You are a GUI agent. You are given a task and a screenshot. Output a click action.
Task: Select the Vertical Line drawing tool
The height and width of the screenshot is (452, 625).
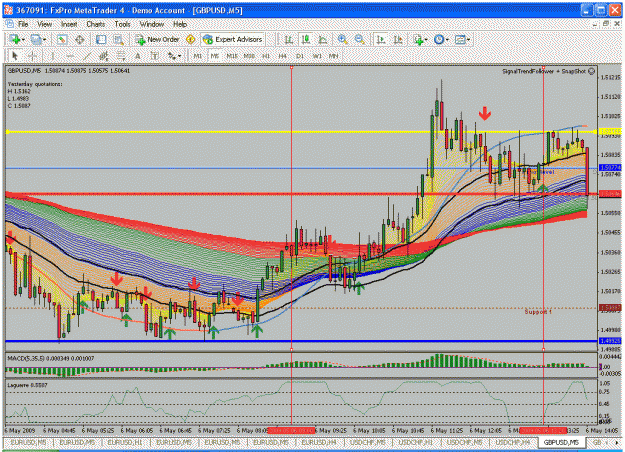click(52, 56)
